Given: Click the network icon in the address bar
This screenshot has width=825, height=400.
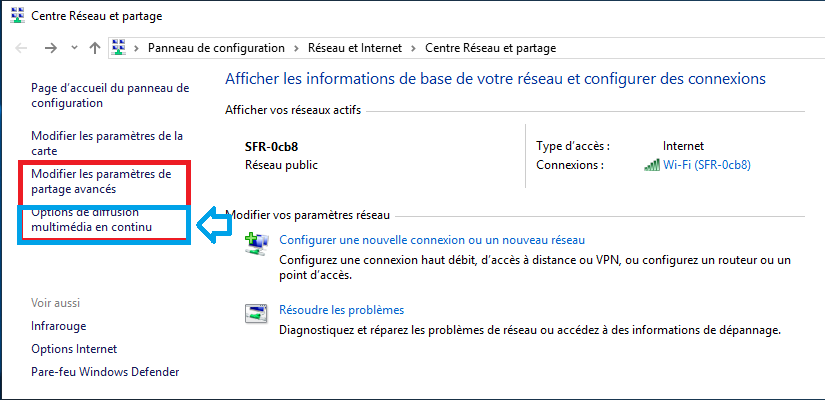Looking at the screenshot, I should pyautogui.click(x=119, y=48).
